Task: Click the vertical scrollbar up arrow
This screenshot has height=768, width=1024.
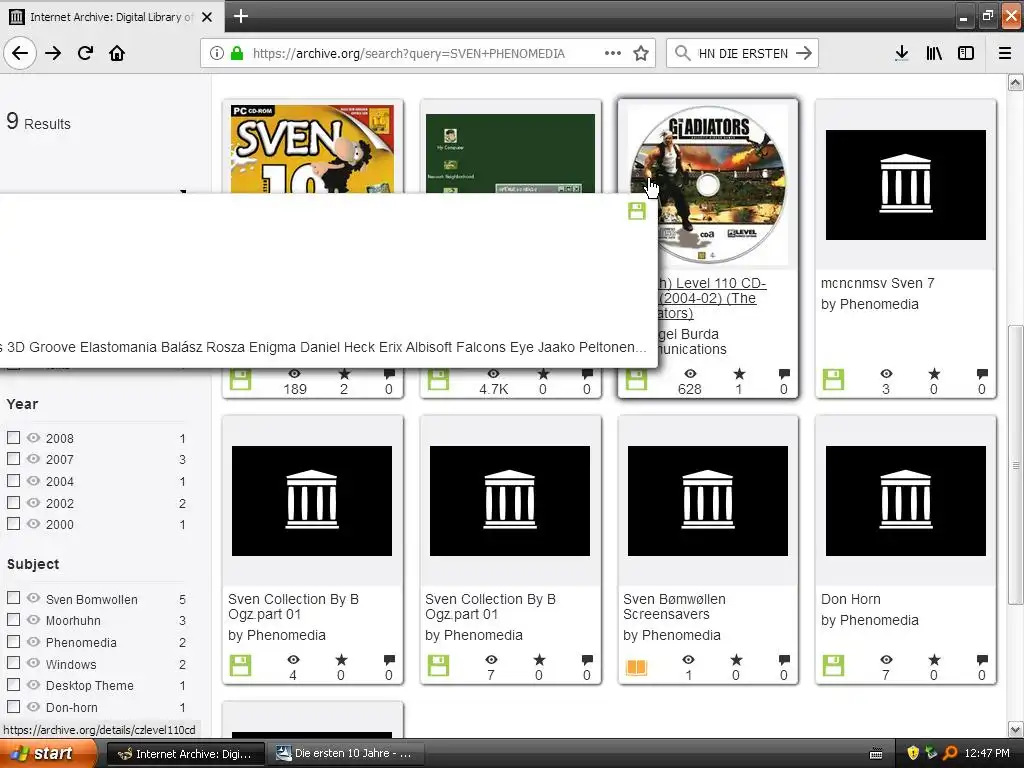Action: coord(1015,82)
